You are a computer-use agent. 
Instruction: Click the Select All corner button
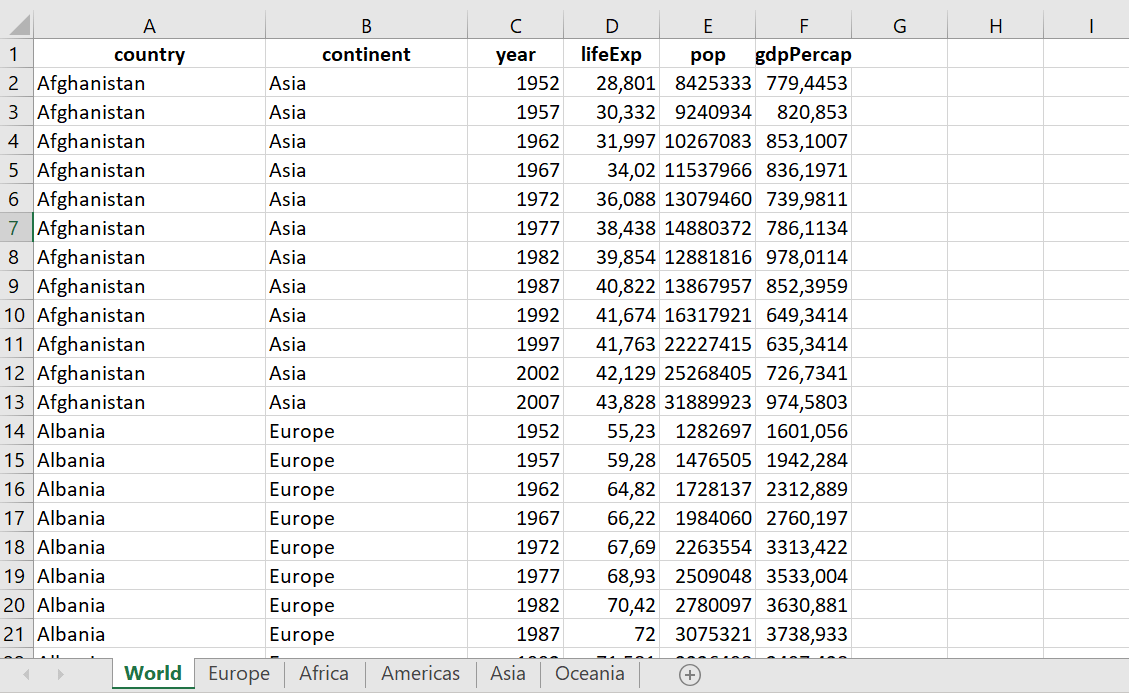click(x=18, y=25)
